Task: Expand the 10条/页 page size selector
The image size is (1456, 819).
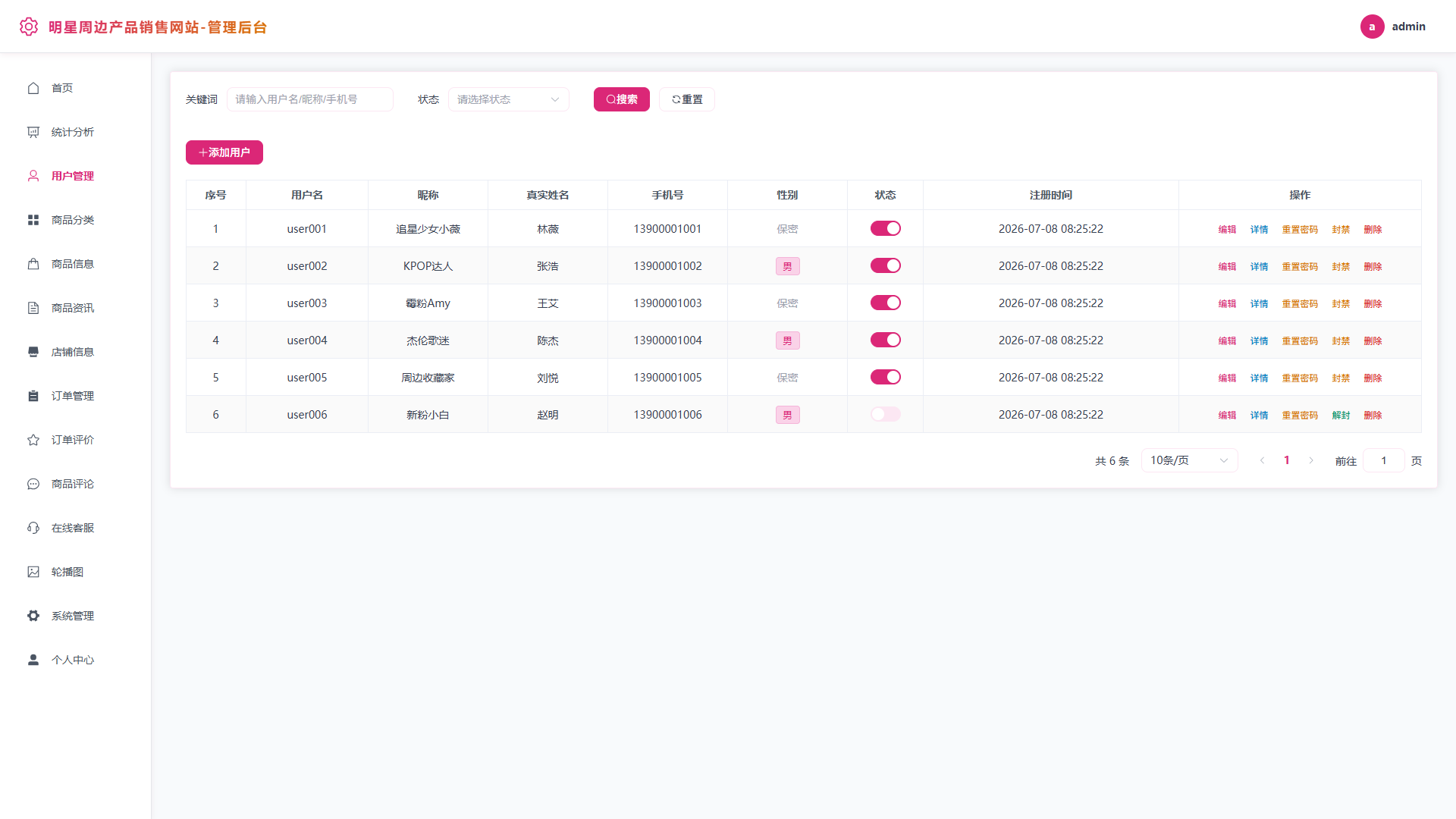Action: click(x=1189, y=460)
